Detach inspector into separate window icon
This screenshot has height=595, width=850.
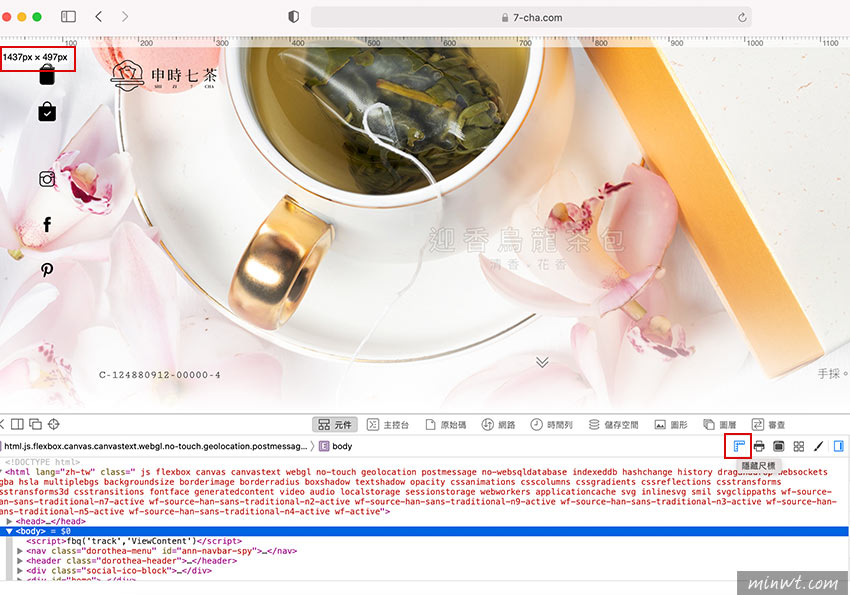pyautogui.click(x=36, y=424)
